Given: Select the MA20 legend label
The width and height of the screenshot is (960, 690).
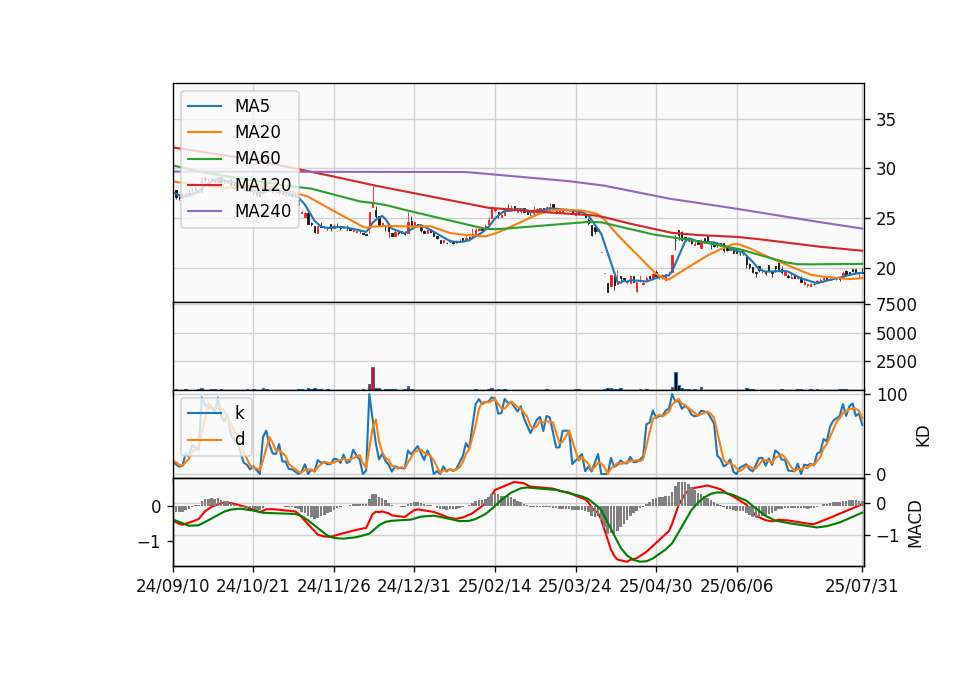Looking at the screenshot, I should (257, 132).
